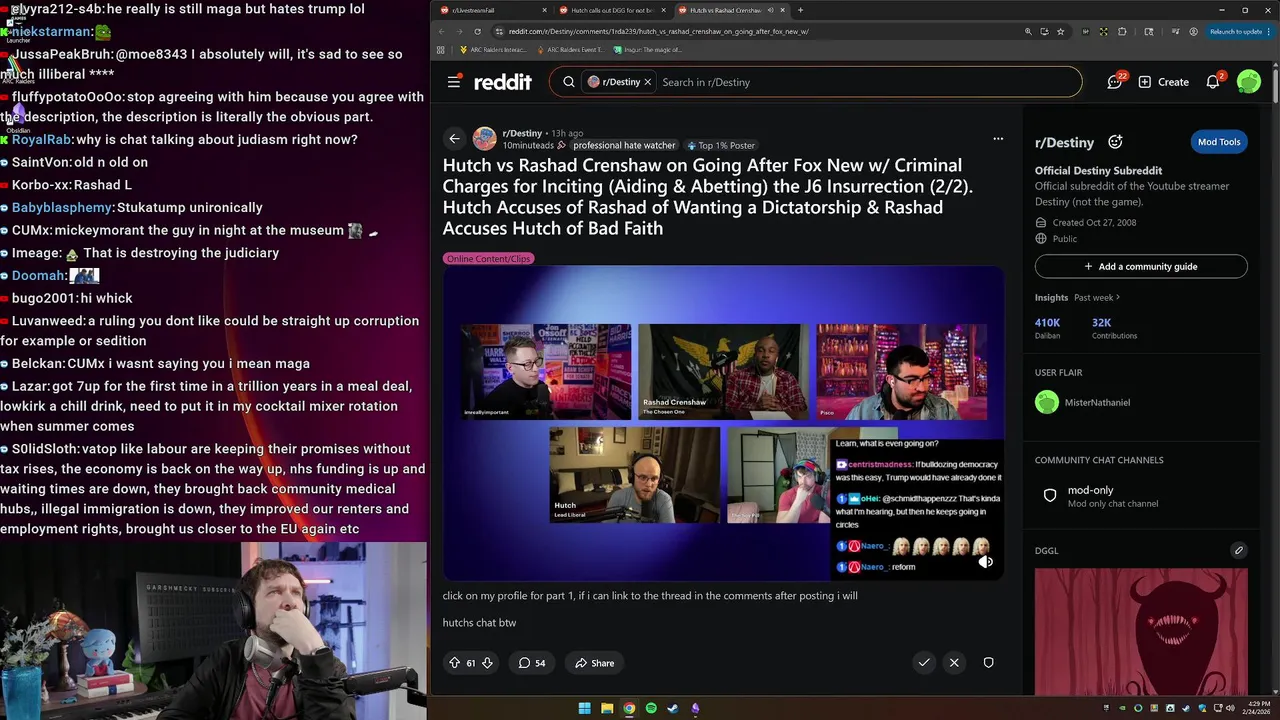Remove the r/Destiny search filter chip
Image resolution: width=1280 pixels, height=720 pixels.
click(647, 82)
